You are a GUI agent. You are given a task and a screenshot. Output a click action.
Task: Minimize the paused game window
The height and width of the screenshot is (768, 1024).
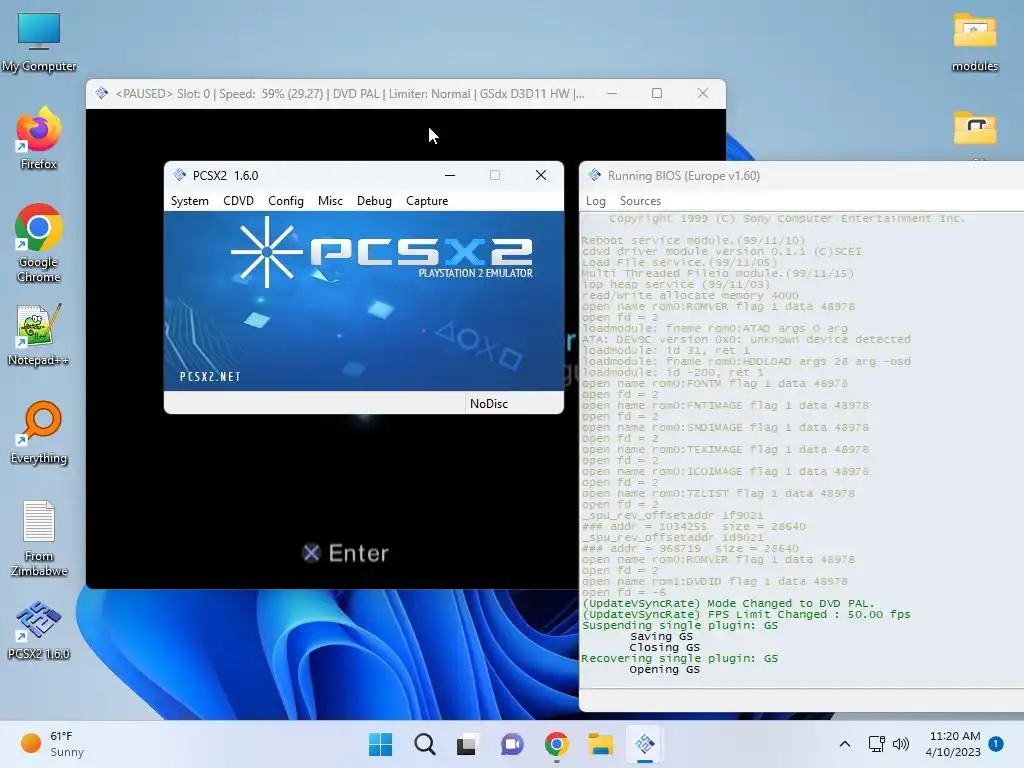tap(612, 93)
